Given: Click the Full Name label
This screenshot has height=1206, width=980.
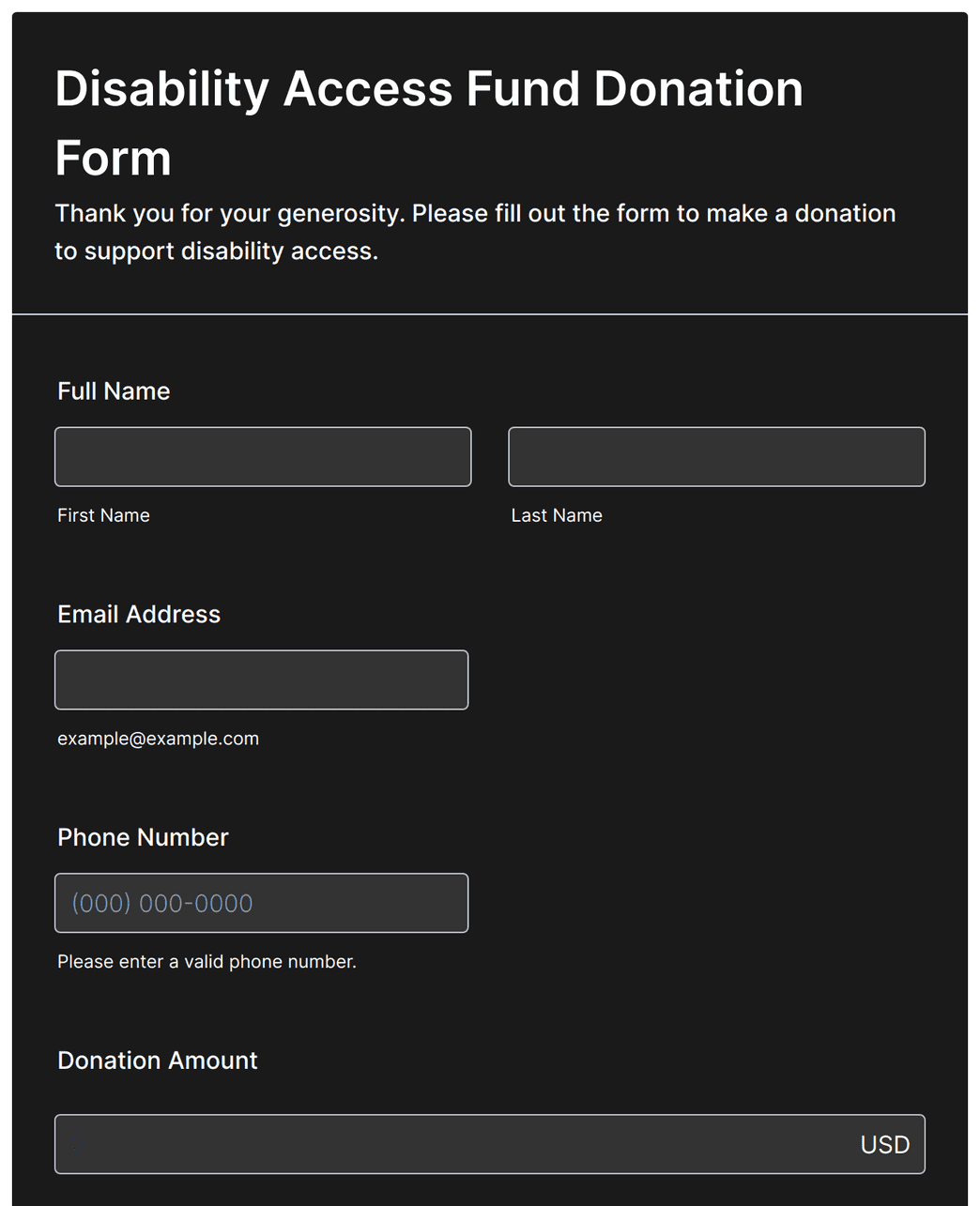Looking at the screenshot, I should [114, 391].
